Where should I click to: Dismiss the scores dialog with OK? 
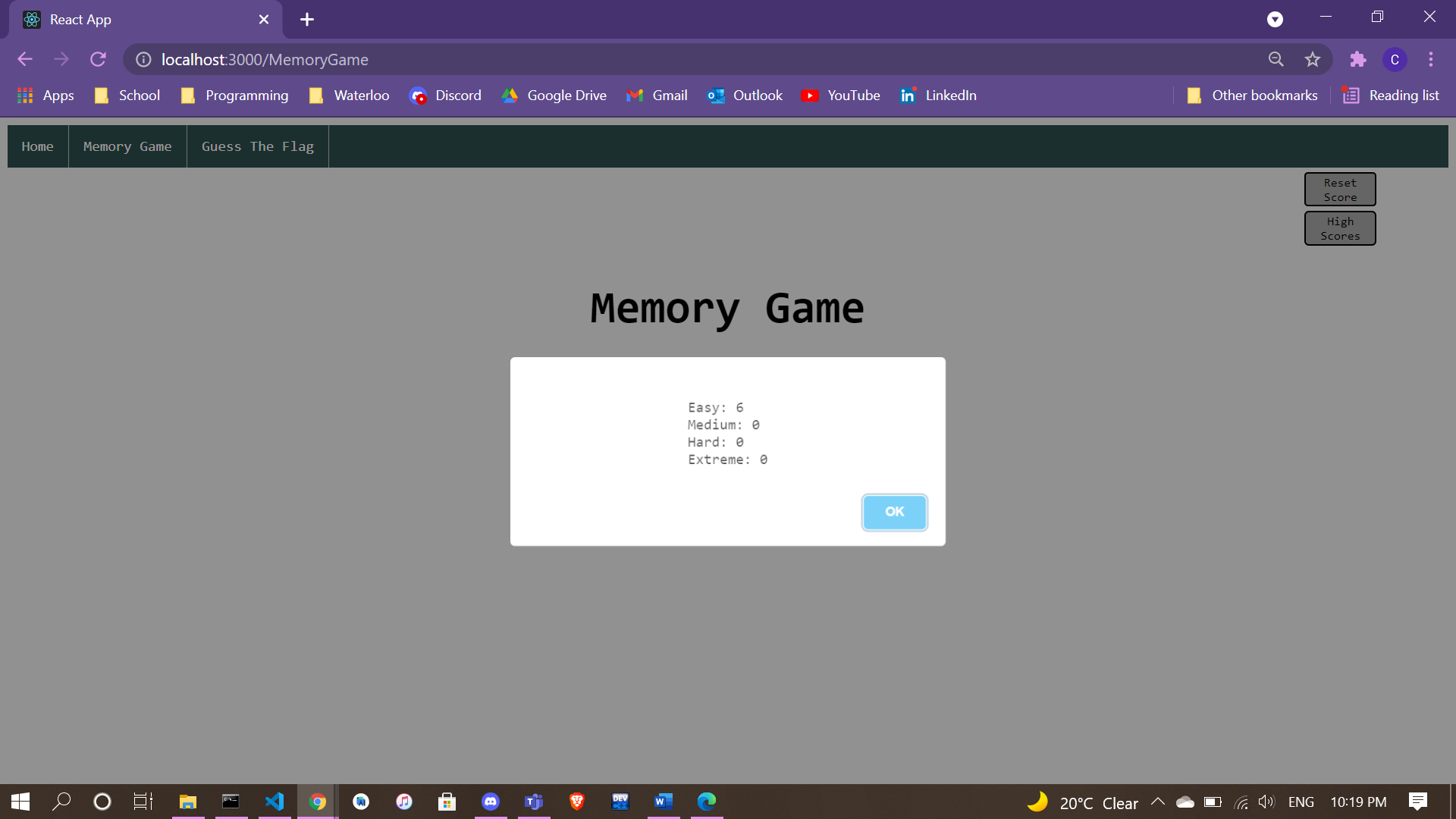tap(894, 512)
